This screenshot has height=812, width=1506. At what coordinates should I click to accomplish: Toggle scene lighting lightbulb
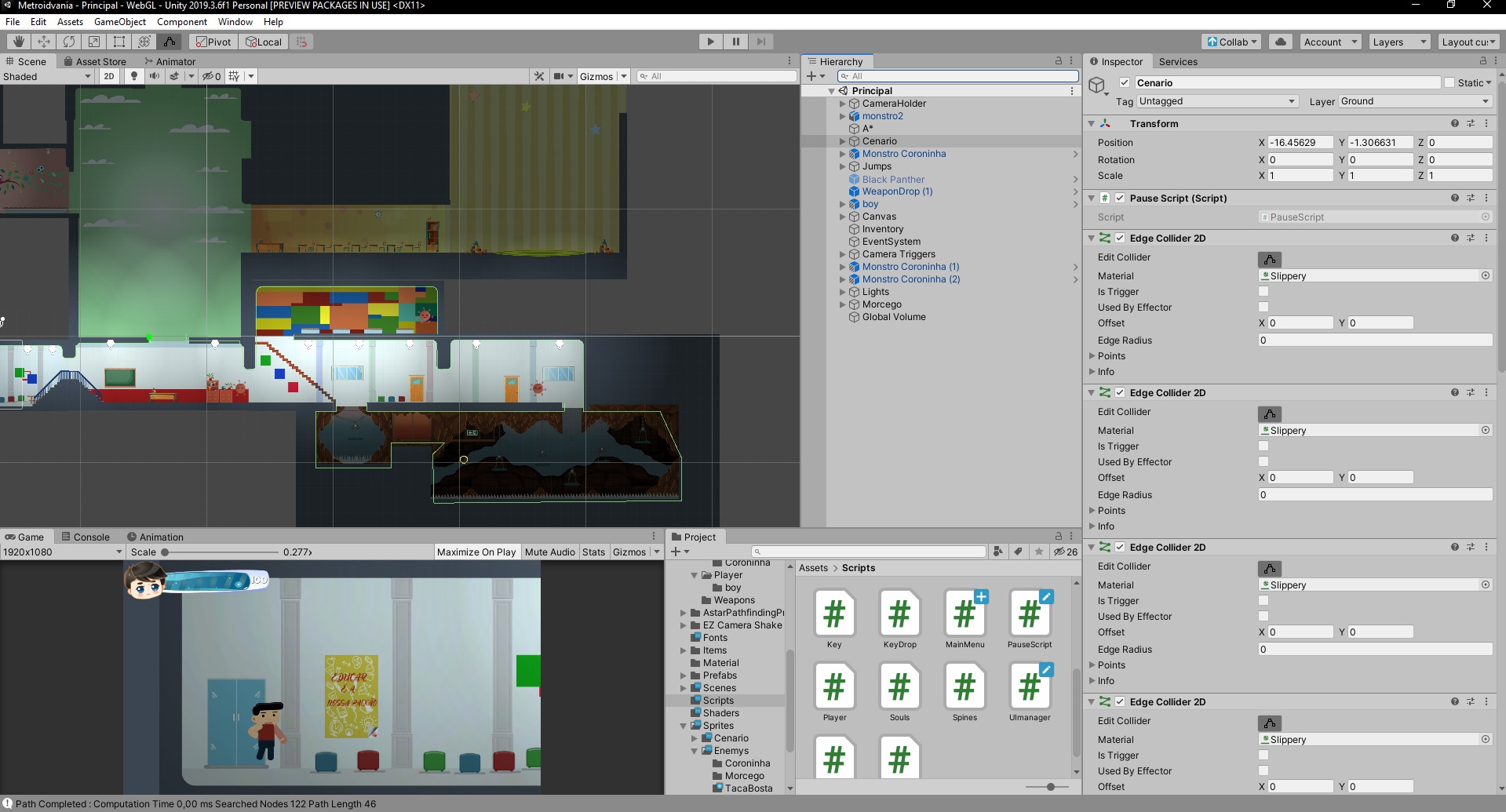point(134,76)
